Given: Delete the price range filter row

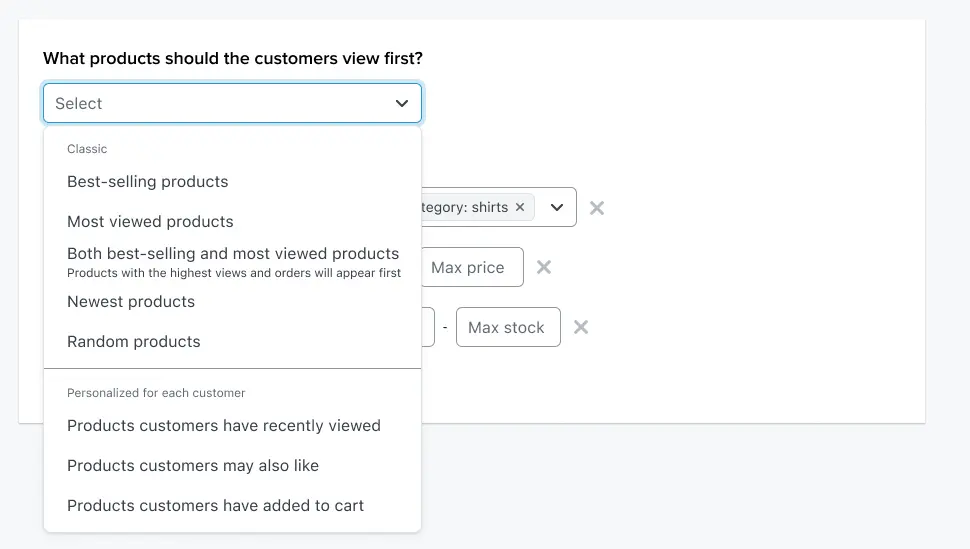Looking at the screenshot, I should point(544,267).
